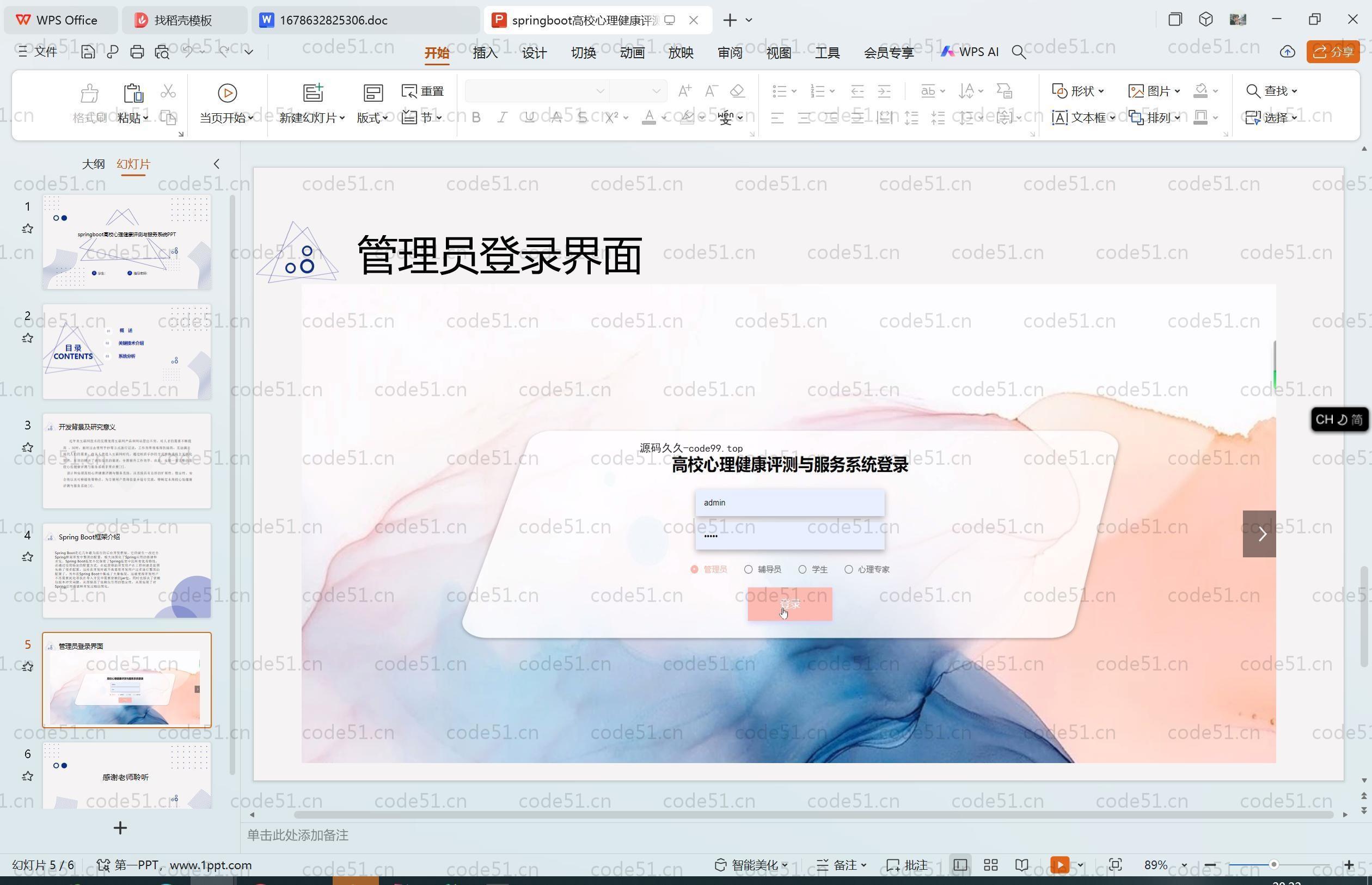Image resolution: width=1372 pixels, height=885 pixels.
Task: Toggle the star marker for slide 4
Action: click(x=27, y=557)
